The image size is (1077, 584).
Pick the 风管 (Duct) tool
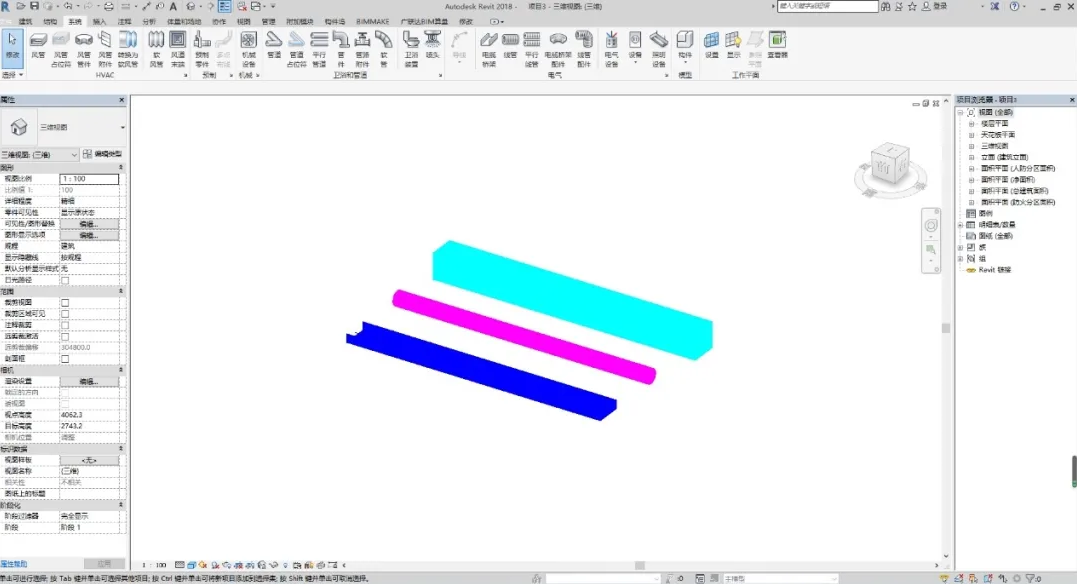coord(38,45)
